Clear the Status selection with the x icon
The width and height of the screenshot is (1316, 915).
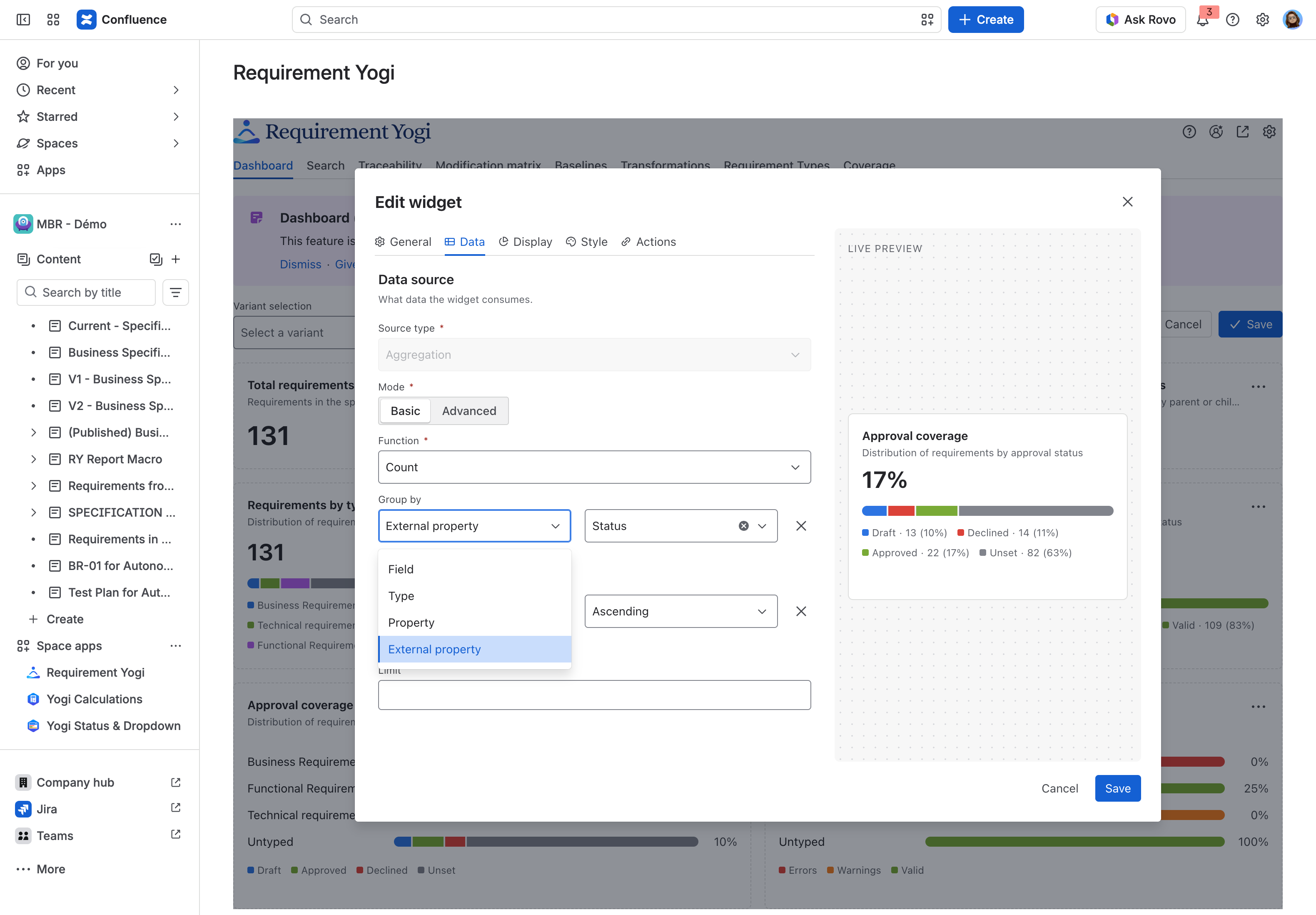coord(744,526)
